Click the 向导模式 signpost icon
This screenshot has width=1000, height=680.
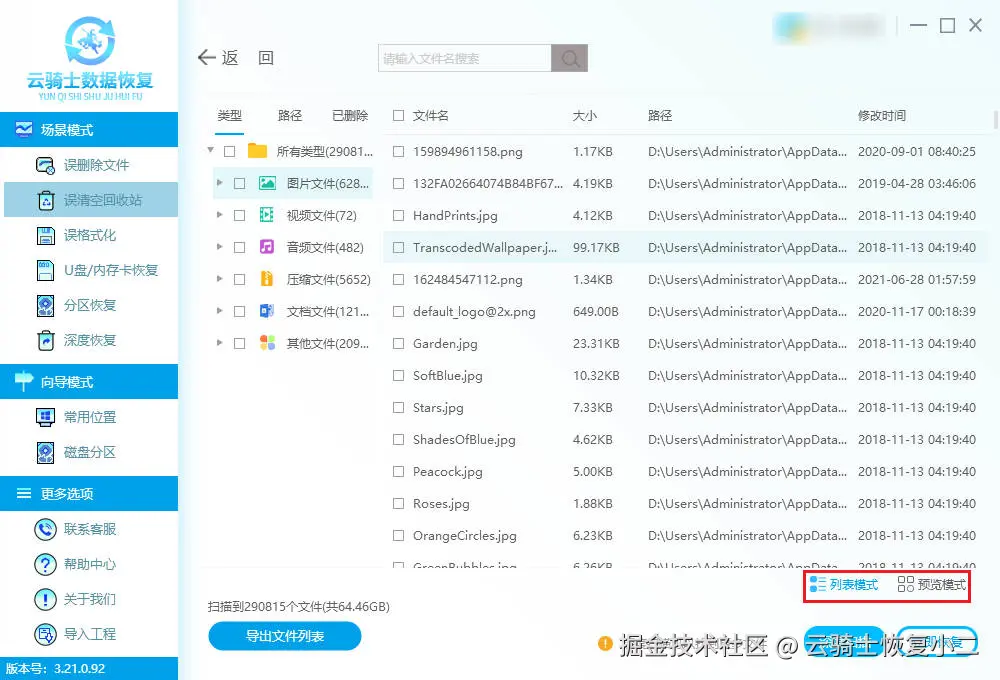[24, 381]
